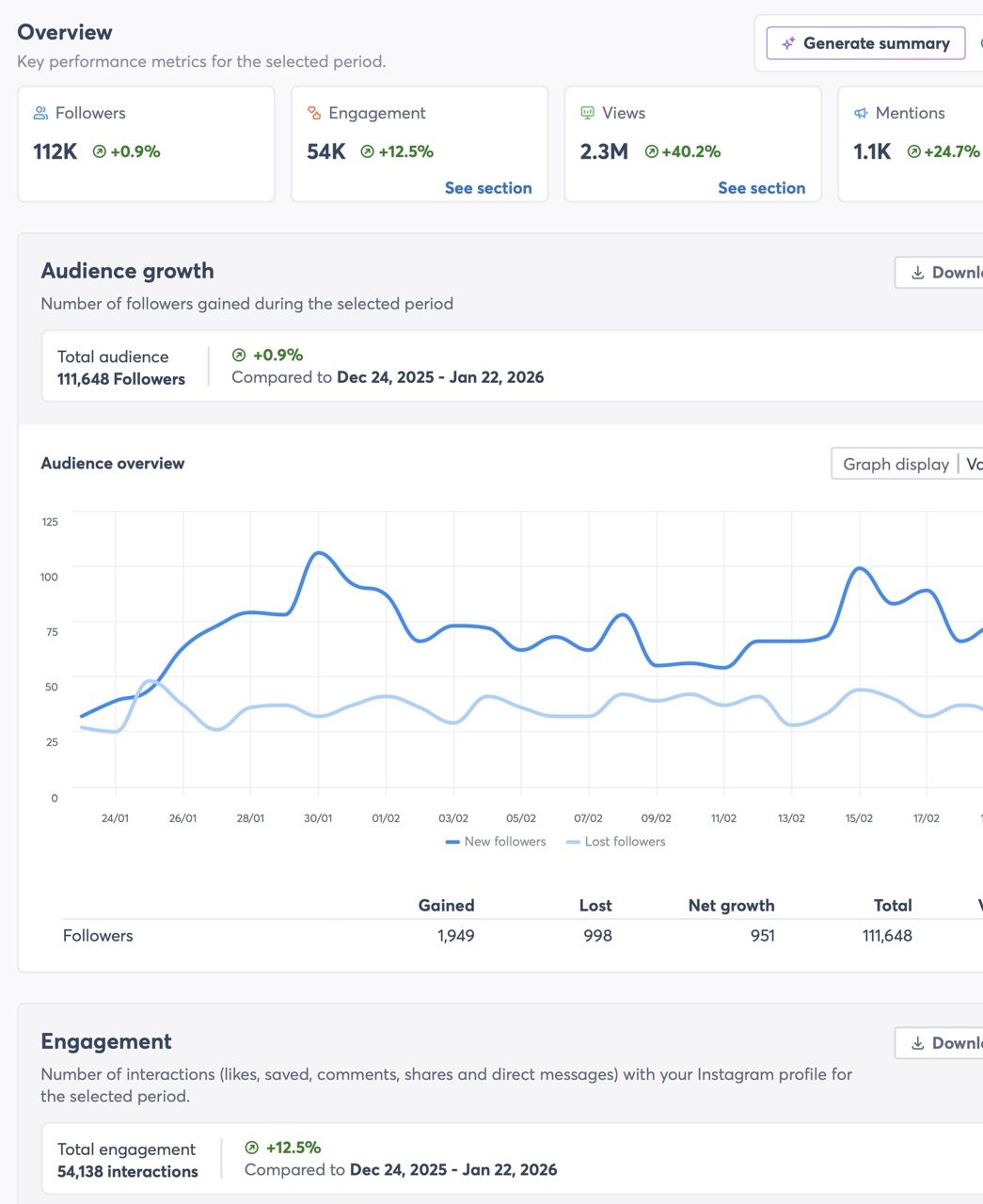Open See section link under Views card

click(761, 188)
